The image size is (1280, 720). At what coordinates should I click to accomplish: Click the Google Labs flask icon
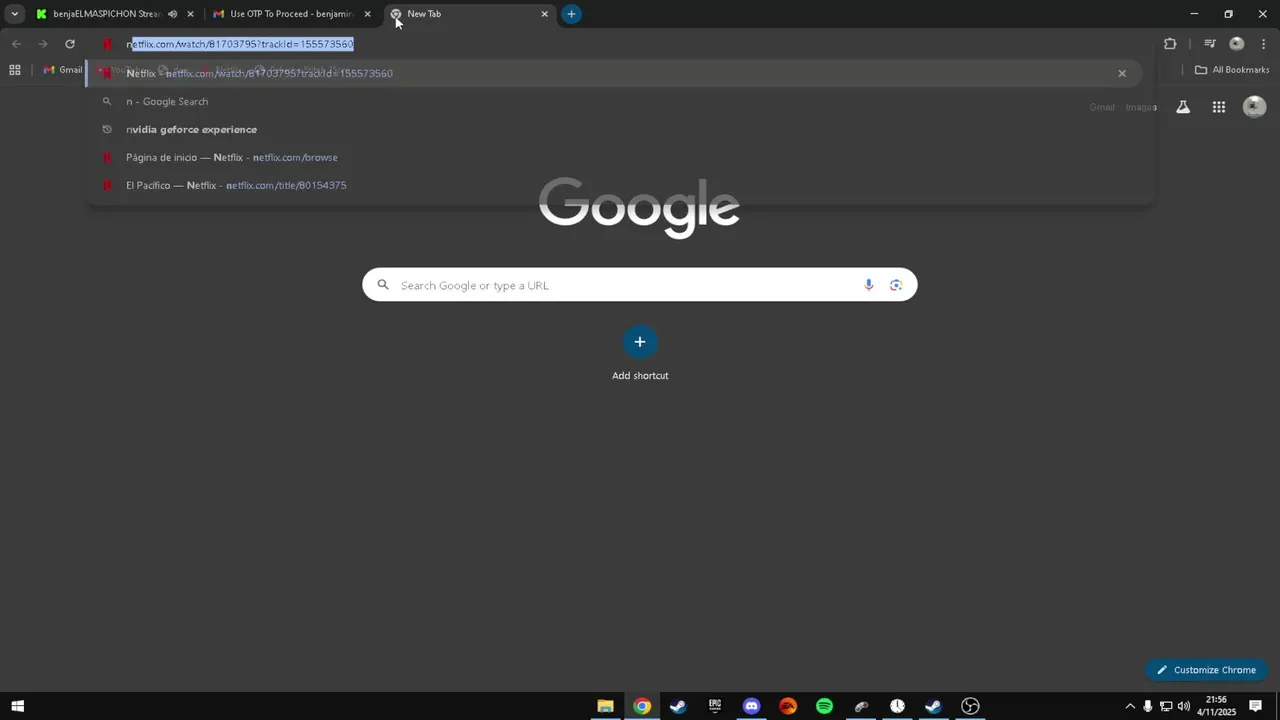[1183, 107]
